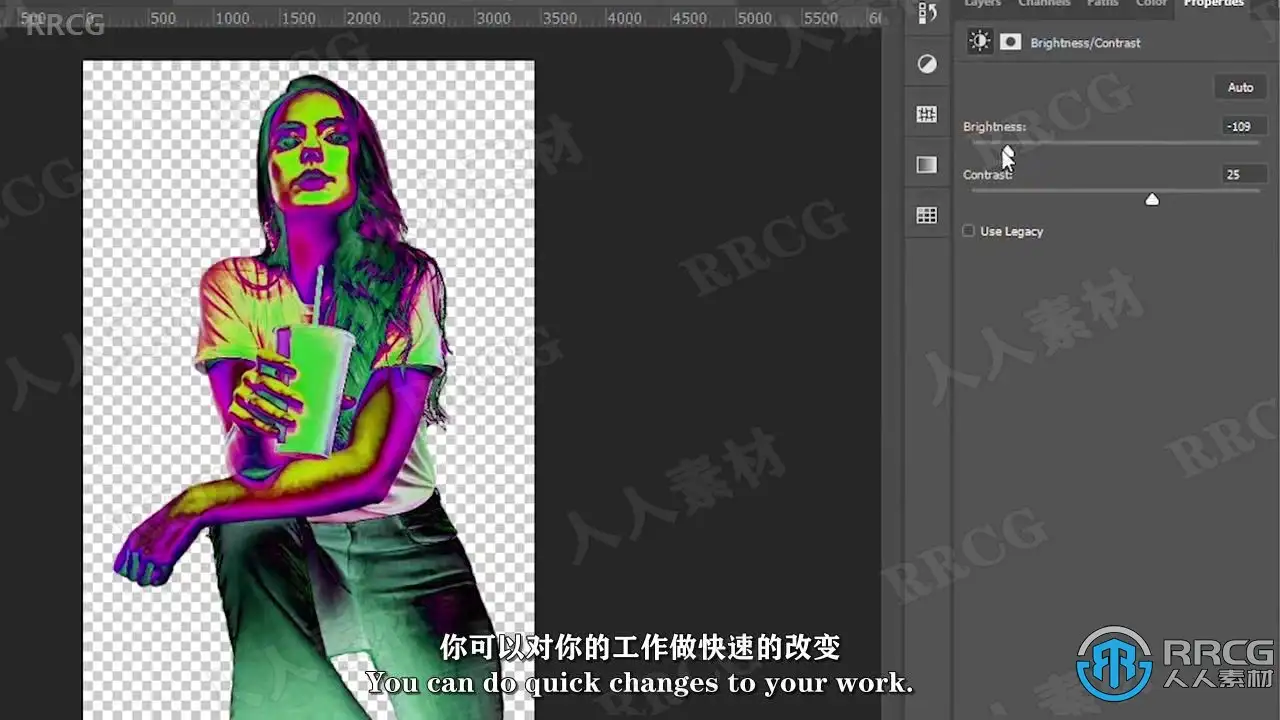This screenshot has height=720, width=1280.
Task: Open the Gradients panel icon
Action: click(927, 164)
